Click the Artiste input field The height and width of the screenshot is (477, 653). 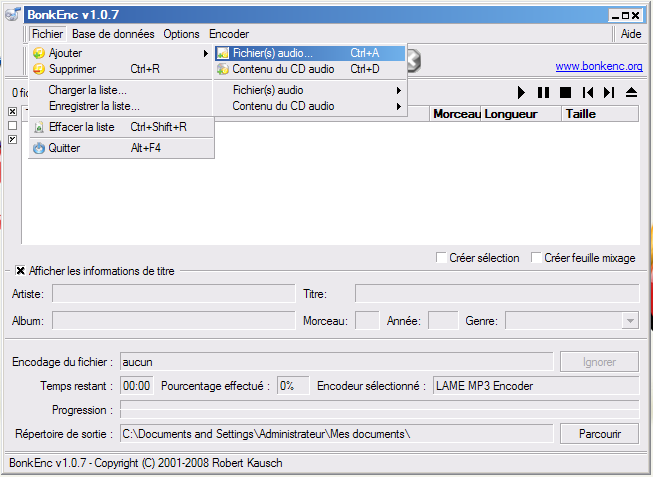[174, 294]
